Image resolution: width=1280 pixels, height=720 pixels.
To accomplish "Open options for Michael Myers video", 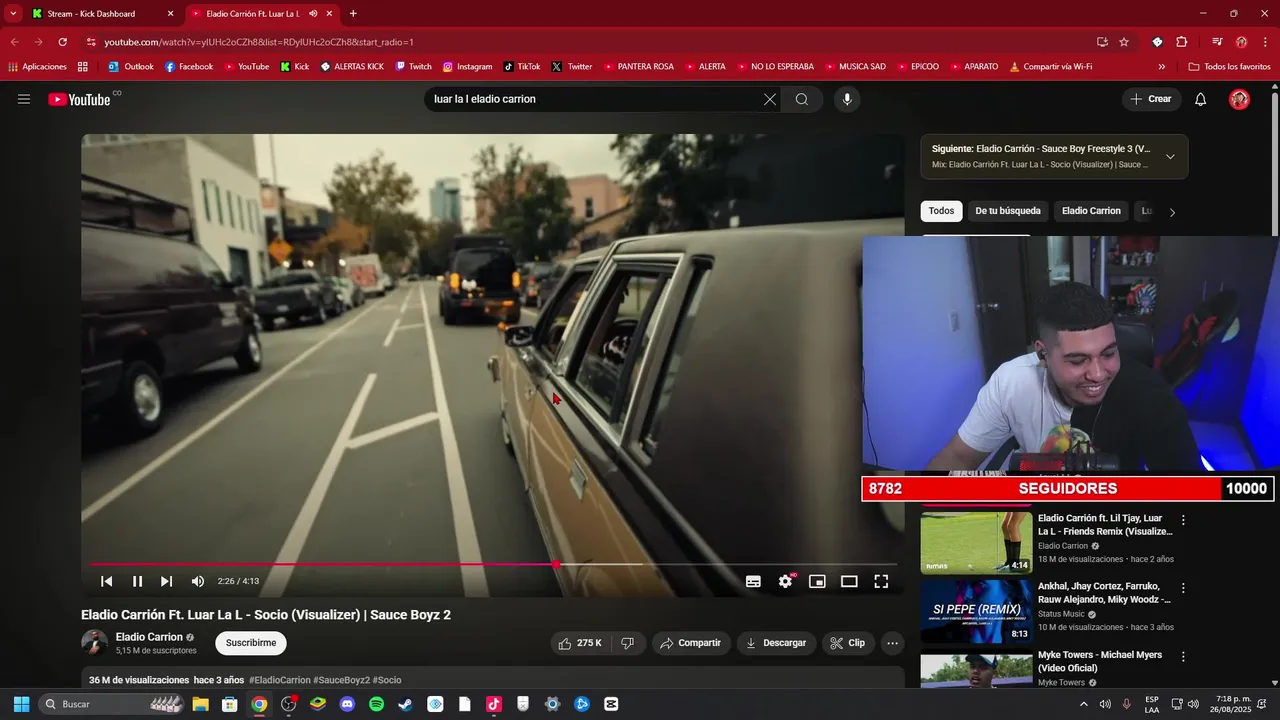I will (x=1183, y=657).
